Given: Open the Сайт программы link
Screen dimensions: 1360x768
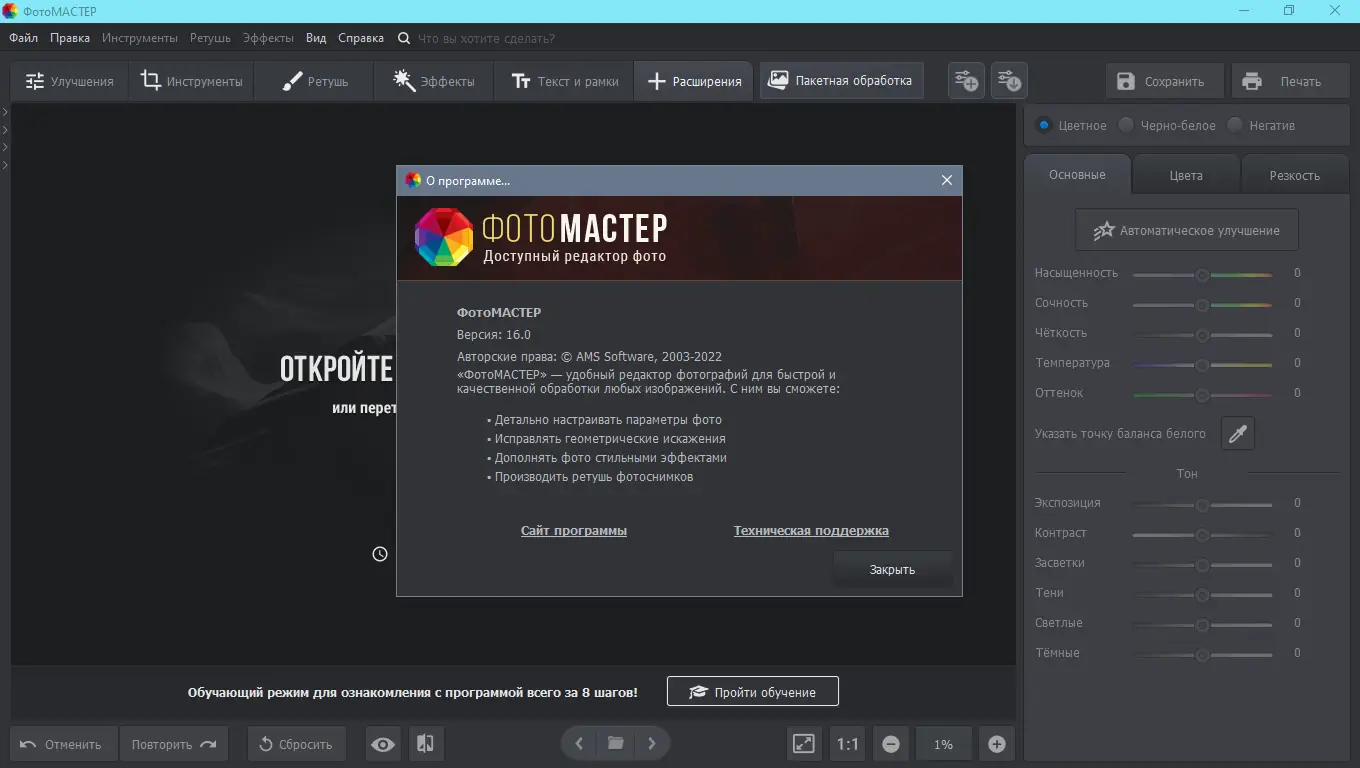Looking at the screenshot, I should coord(574,531).
